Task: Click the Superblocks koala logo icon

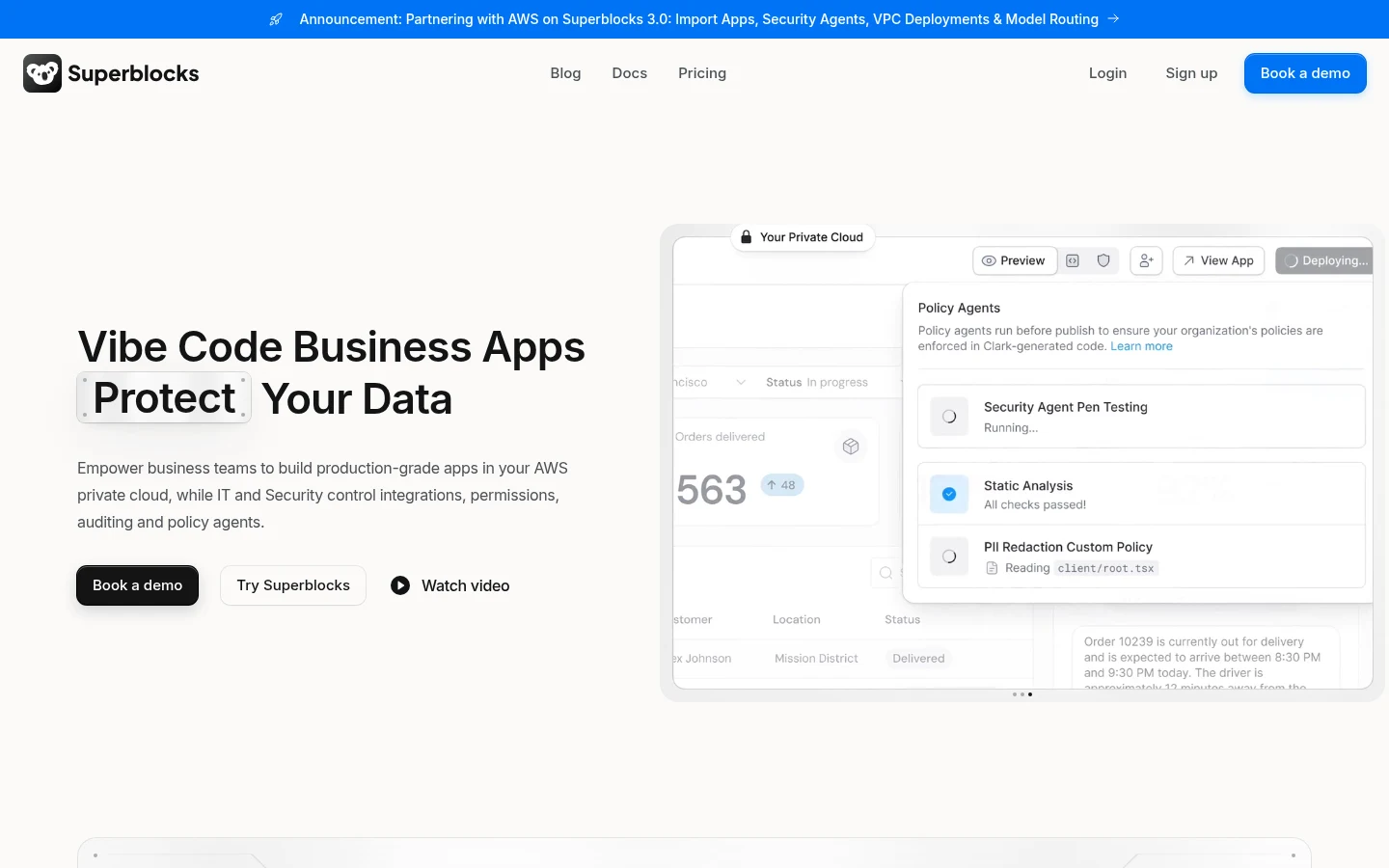Action: coord(42,73)
